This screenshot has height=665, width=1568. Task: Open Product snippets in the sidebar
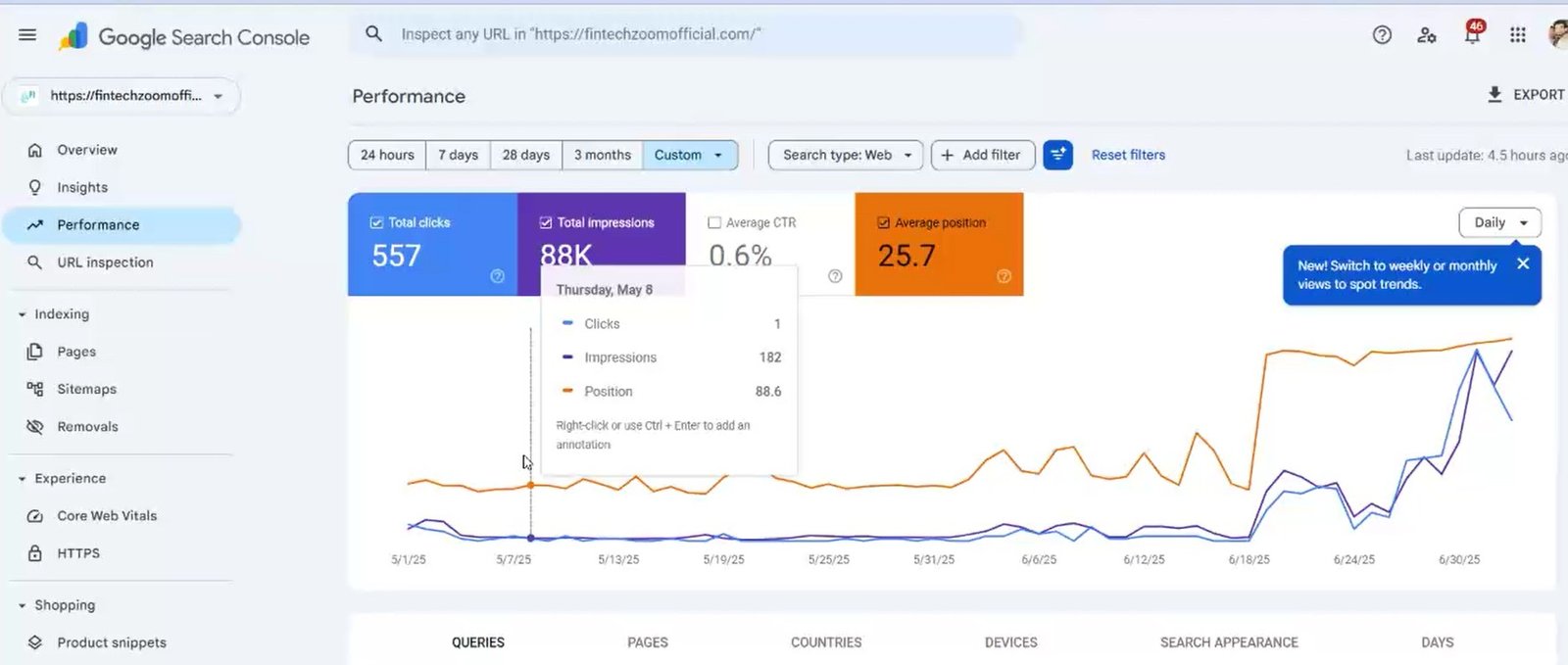122,642
